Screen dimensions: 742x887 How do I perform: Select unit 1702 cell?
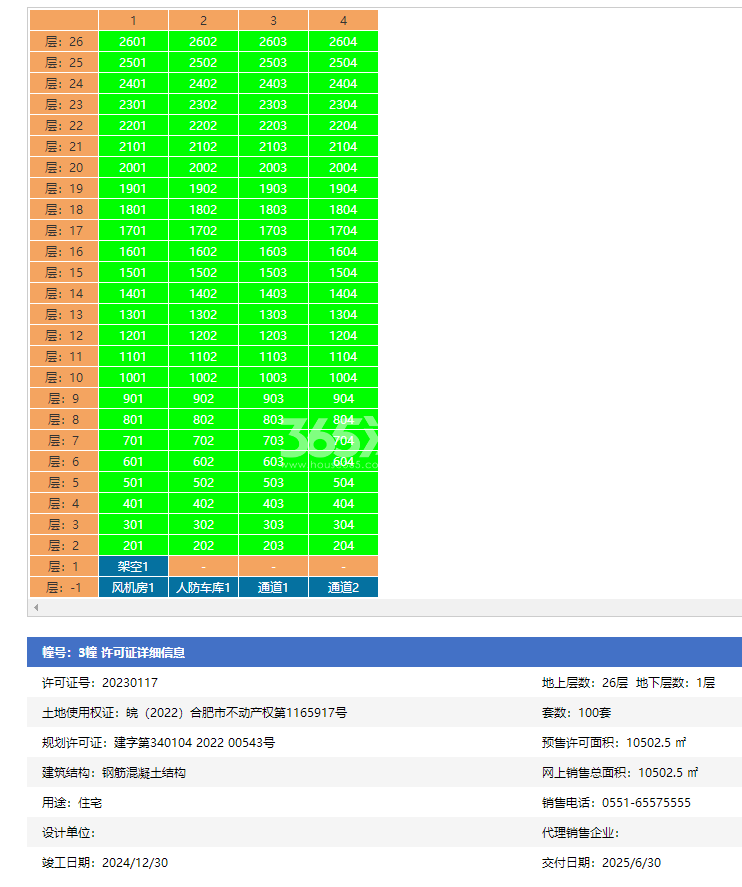click(x=203, y=231)
